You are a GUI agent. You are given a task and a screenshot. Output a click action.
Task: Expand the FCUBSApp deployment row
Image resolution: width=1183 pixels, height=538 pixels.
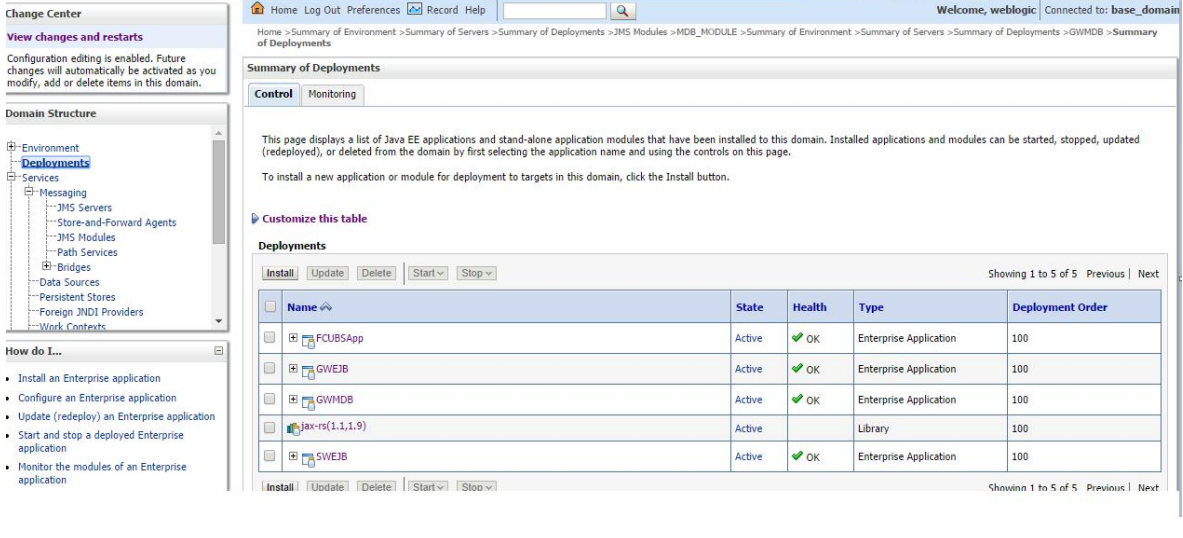pyautogui.click(x=293, y=338)
